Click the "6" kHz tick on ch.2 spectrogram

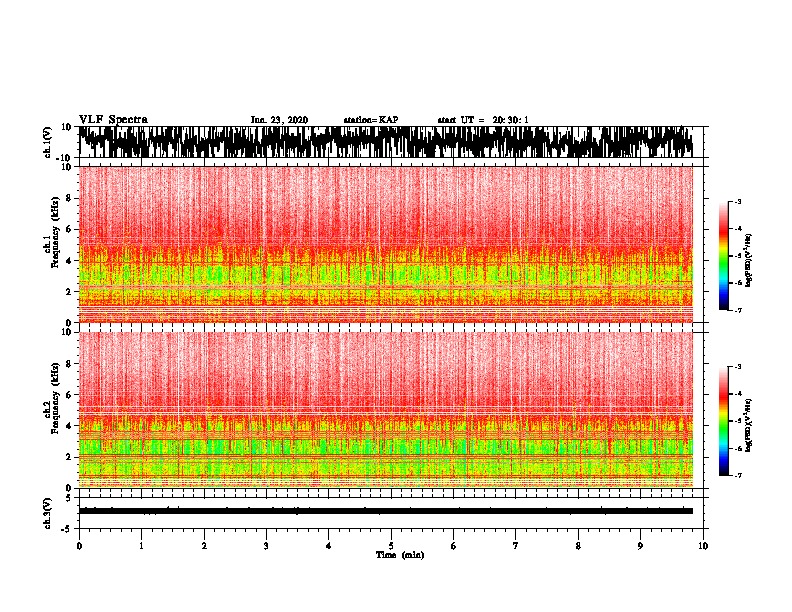click(x=69, y=395)
